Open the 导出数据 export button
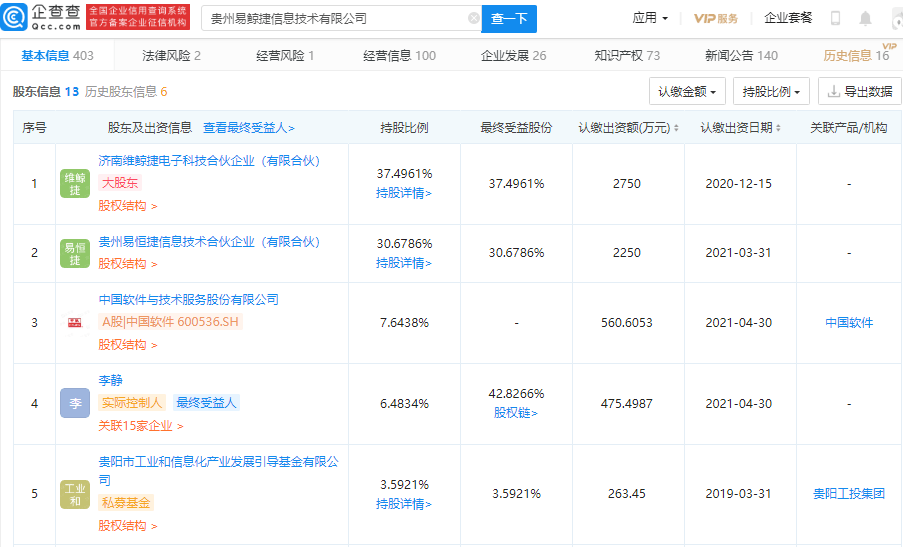This screenshot has height=547, width=903. pos(859,92)
